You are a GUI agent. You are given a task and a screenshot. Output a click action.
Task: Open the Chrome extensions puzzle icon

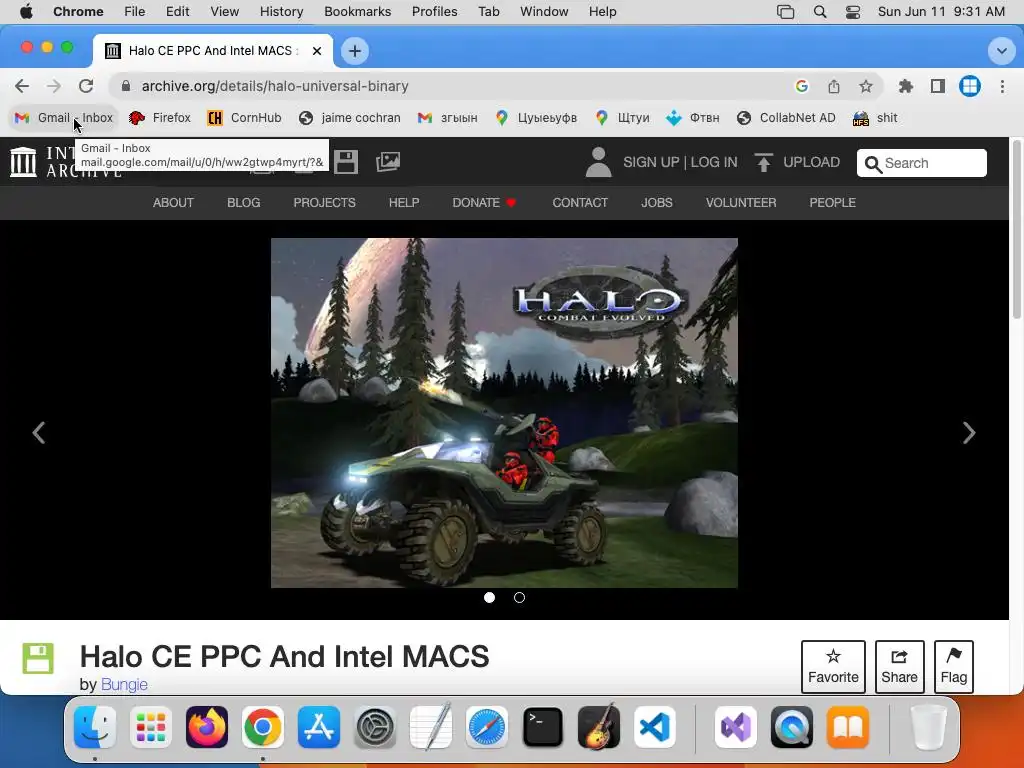pos(906,86)
